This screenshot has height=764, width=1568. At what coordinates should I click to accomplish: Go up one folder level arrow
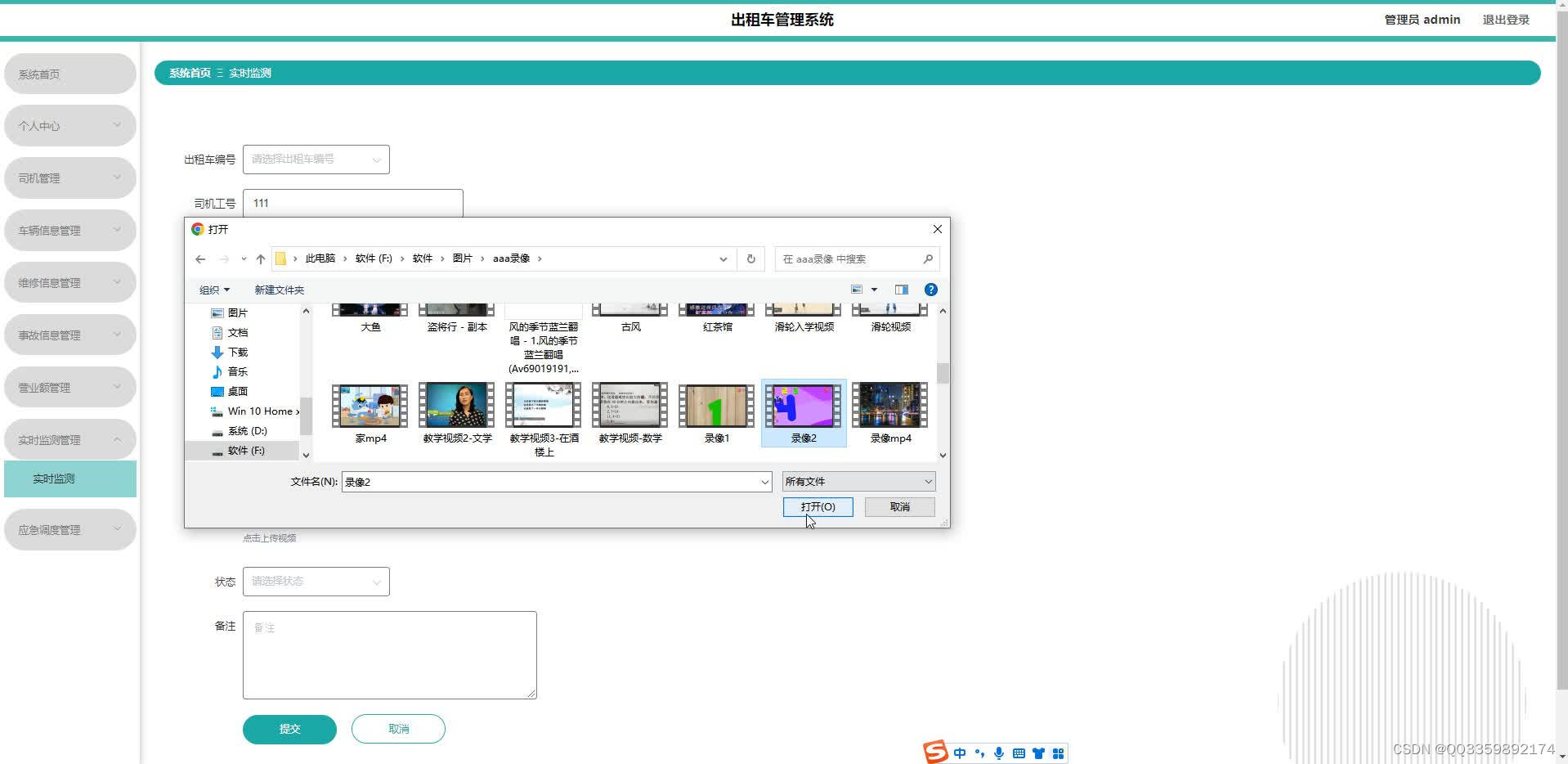click(261, 259)
